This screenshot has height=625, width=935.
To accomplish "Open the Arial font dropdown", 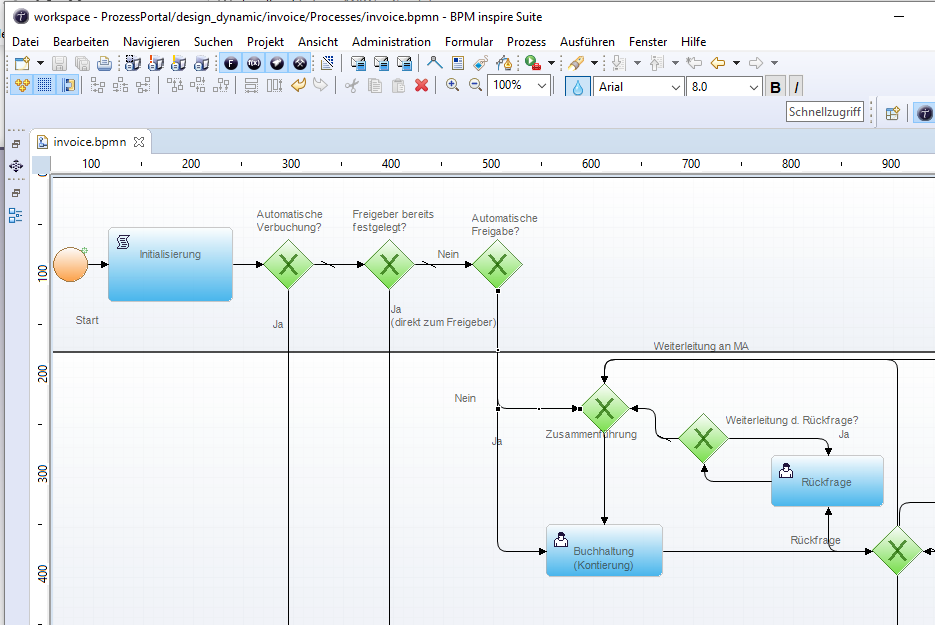I will (x=676, y=87).
